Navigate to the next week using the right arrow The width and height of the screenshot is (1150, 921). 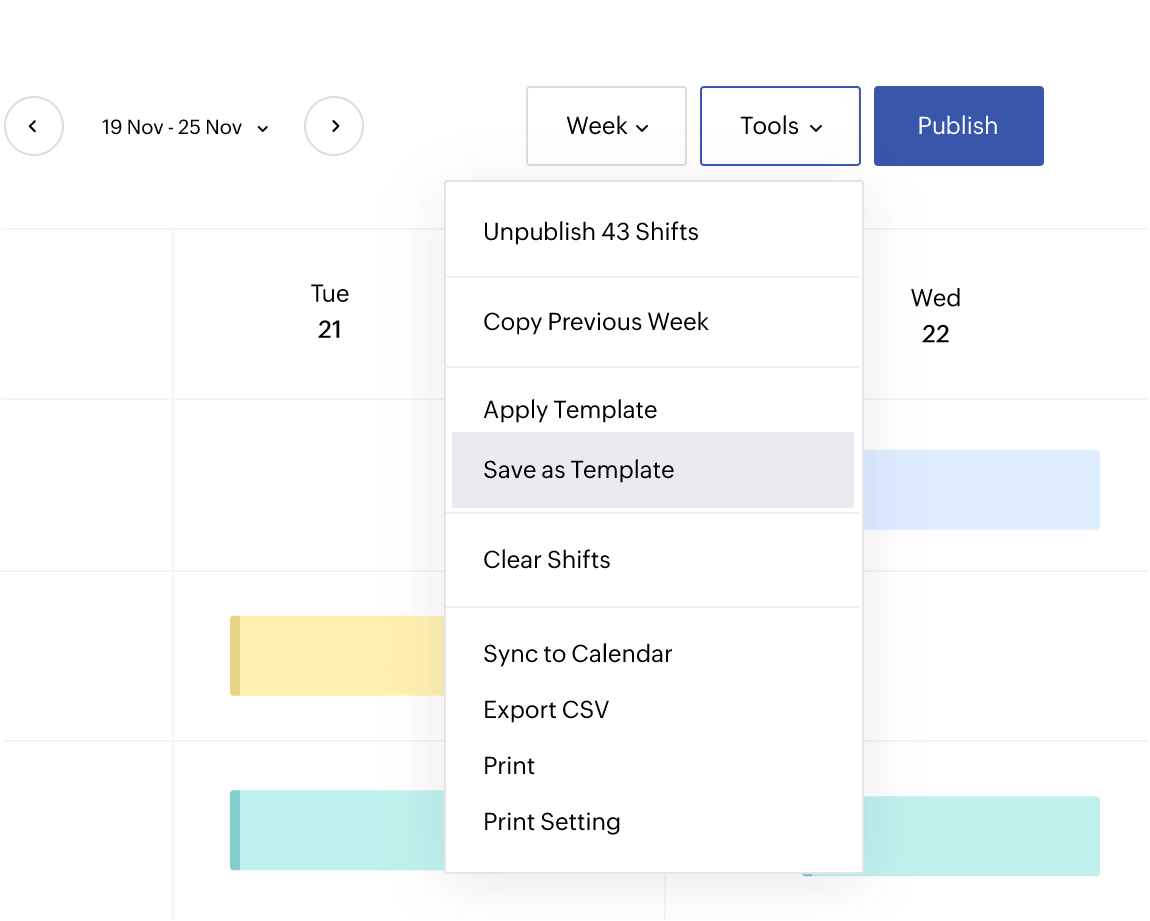coord(334,126)
